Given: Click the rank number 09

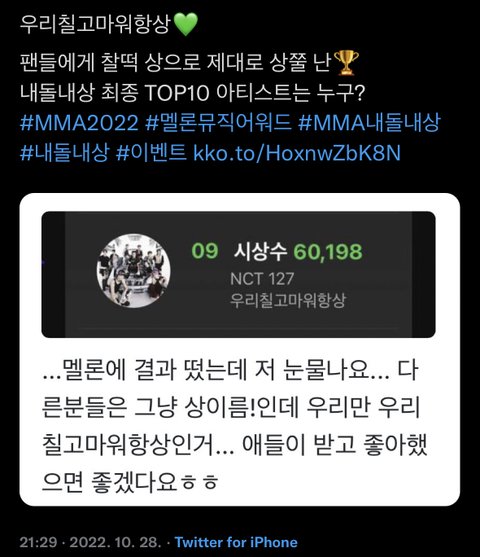Looking at the screenshot, I should point(205,251).
